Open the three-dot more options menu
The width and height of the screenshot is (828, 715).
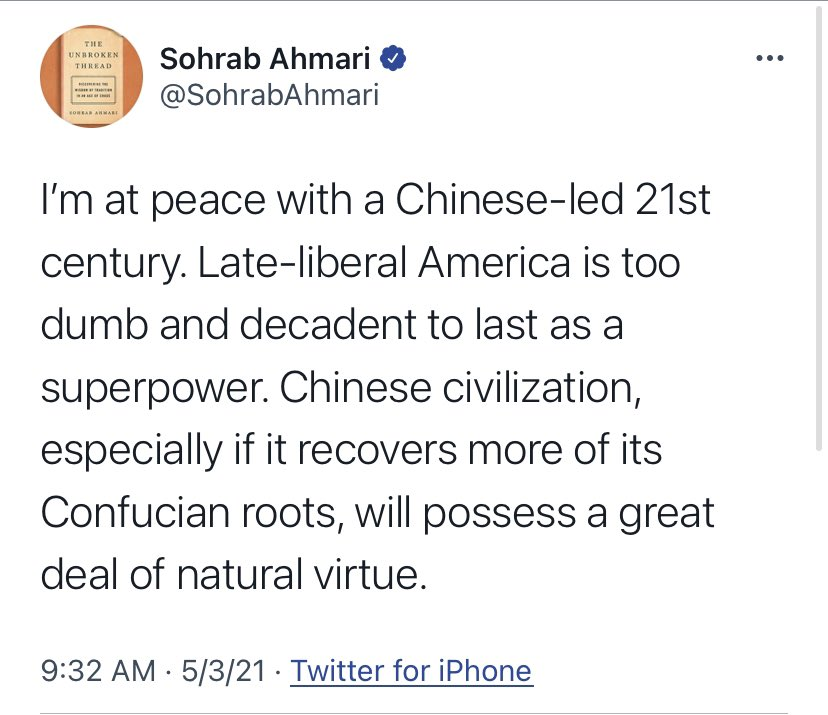click(x=769, y=58)
